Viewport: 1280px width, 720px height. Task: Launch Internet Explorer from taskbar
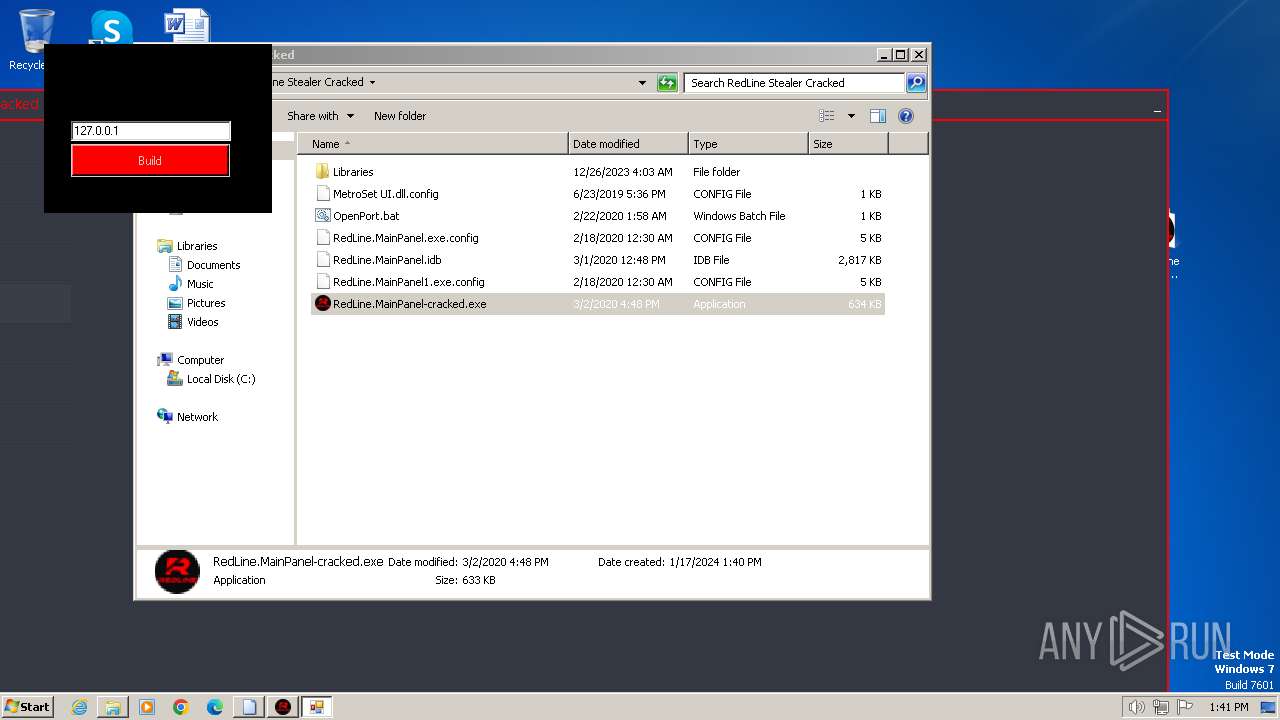(x=79, y=707)
